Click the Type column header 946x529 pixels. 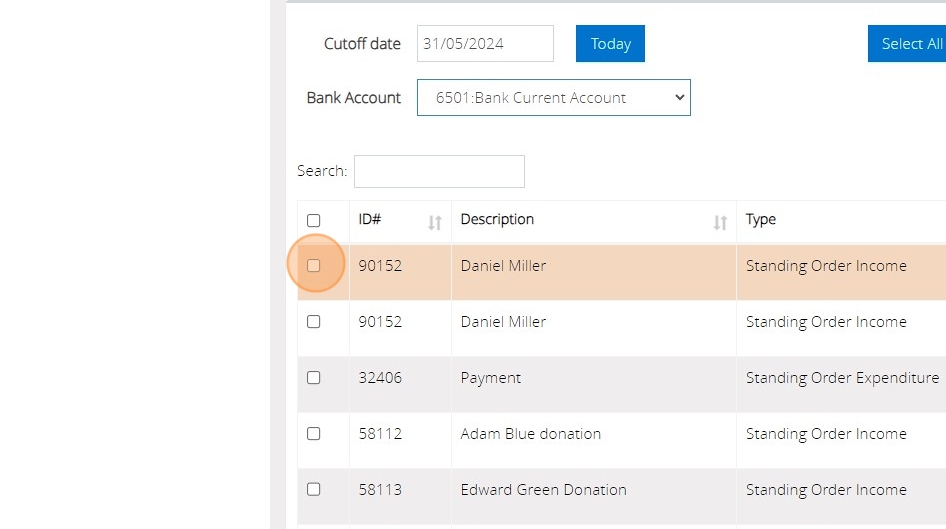(761, 220)
